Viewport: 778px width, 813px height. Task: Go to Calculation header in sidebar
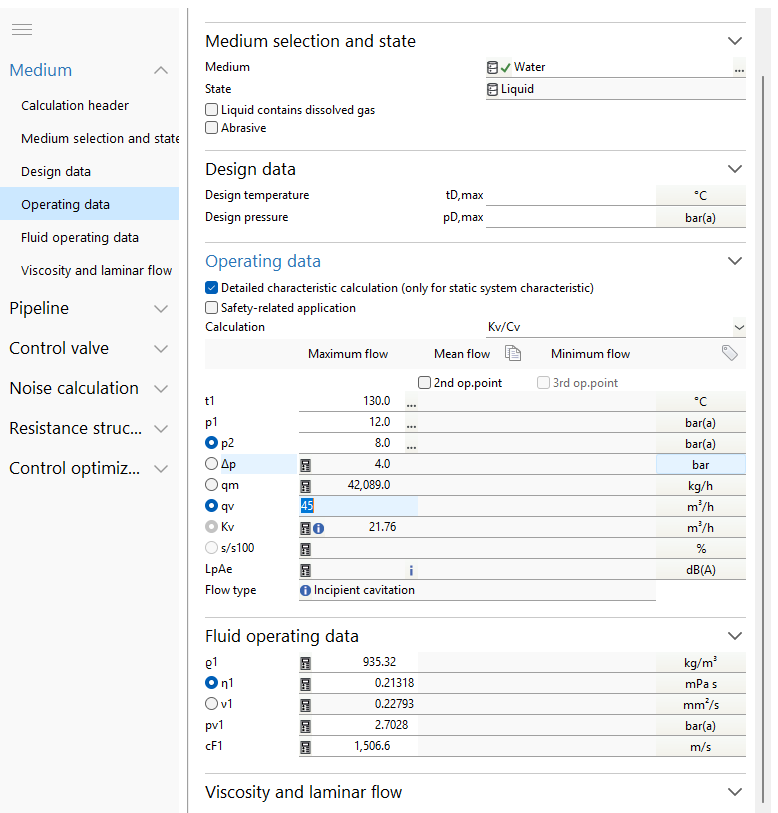tap(75, 106)
